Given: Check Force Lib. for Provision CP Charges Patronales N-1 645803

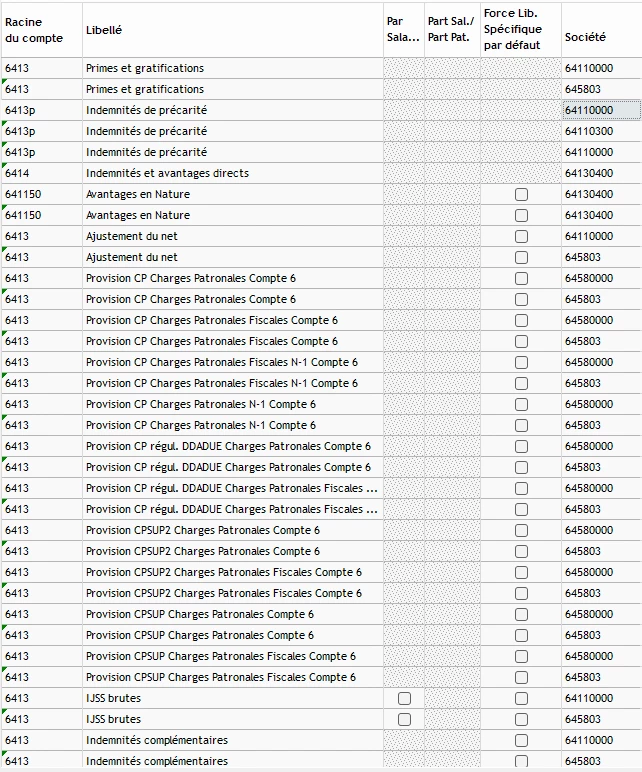Looking at the screenshot, I should tap(521, 425).
